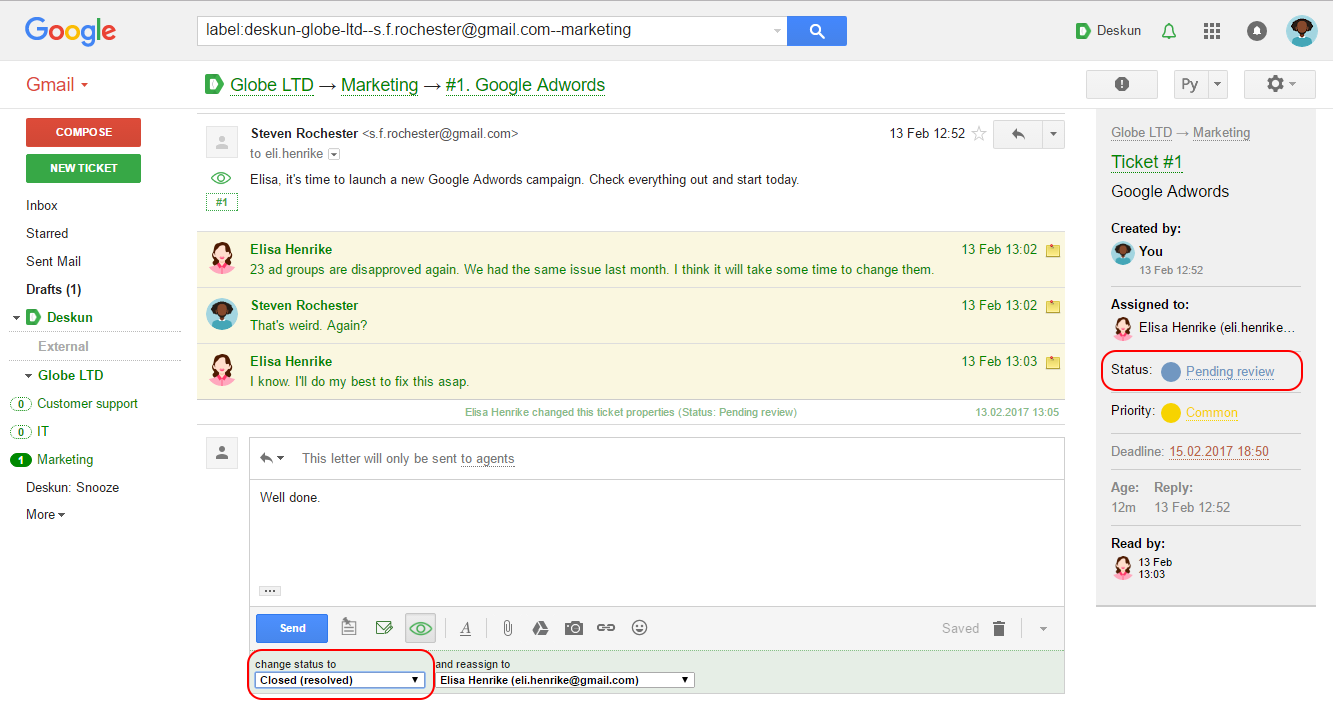Open more options arrow next to reply
Screen dimensions: 1333x711
(x=1053, y=134)
